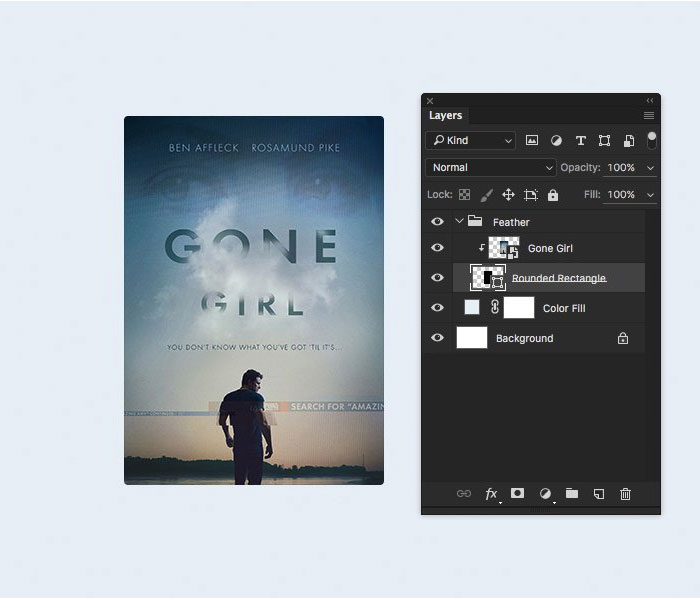Viewport: 700px width, 598px height.
Task: Select the Background layer thumbnail
Action: pyautogui.click(x=472, y=337)
